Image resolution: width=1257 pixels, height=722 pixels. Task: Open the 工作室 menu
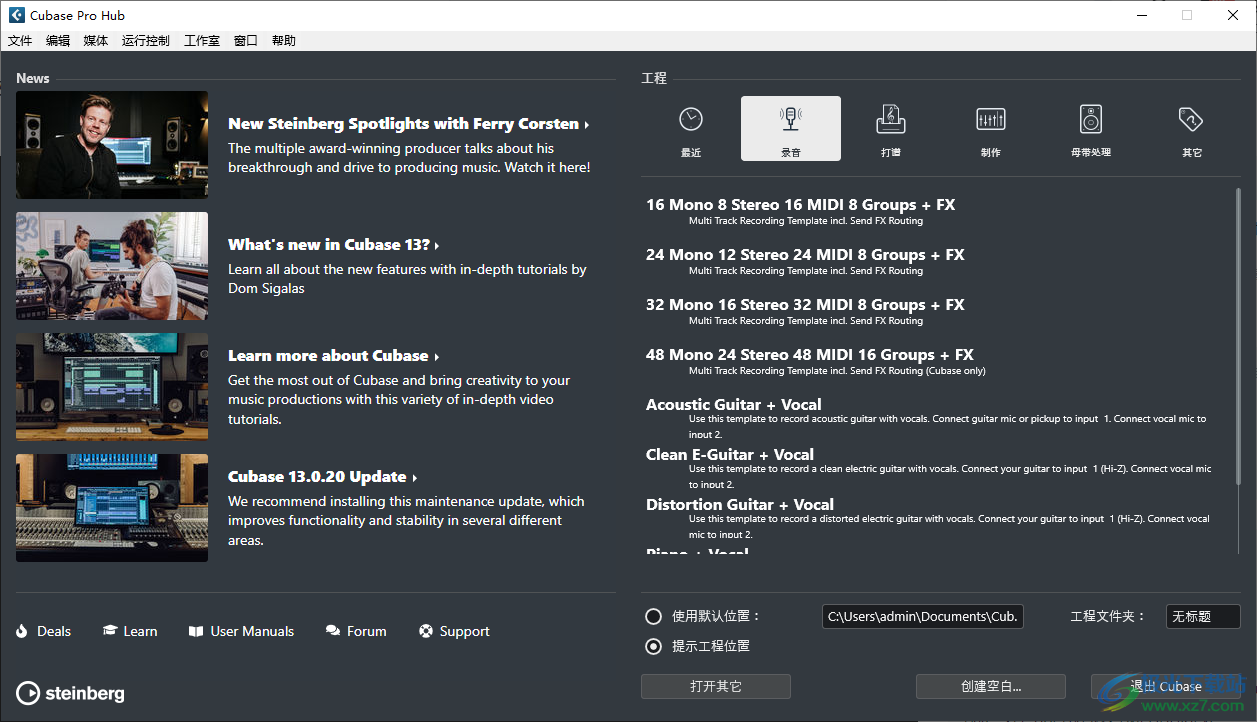(x=201, y=40)
